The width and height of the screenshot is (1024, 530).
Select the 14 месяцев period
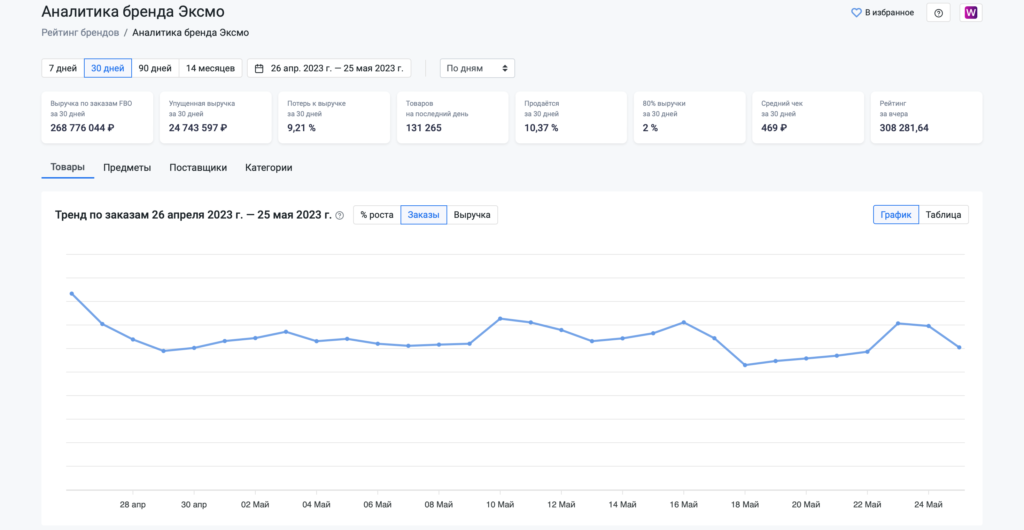click(x=211, y=68)
